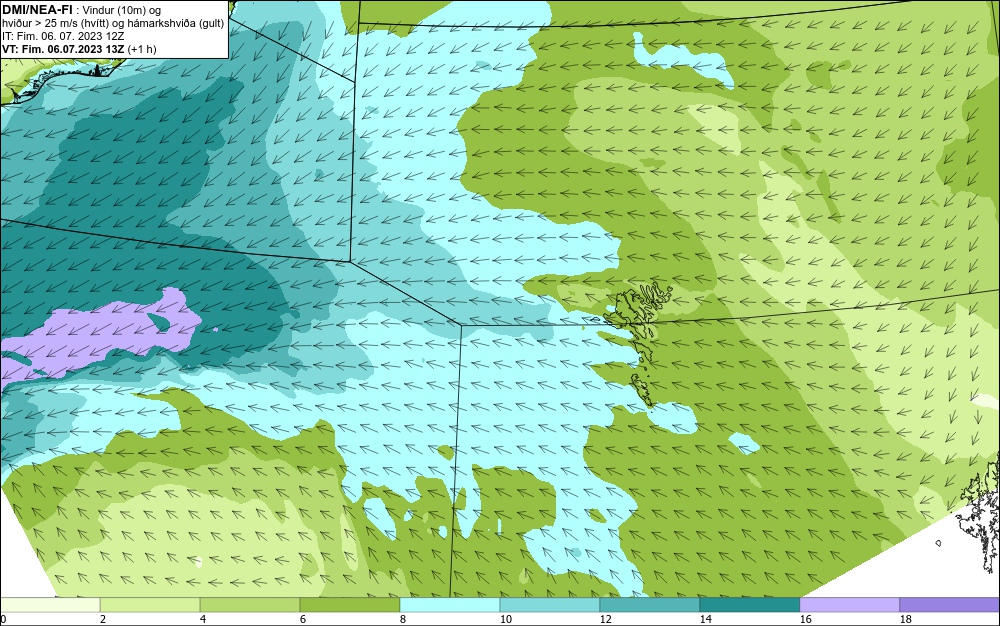Screen dimensions: 1000x626
Task: Click the 'hviður > 25 m/s (hvítt)' legend line
Action: (113, 24)
